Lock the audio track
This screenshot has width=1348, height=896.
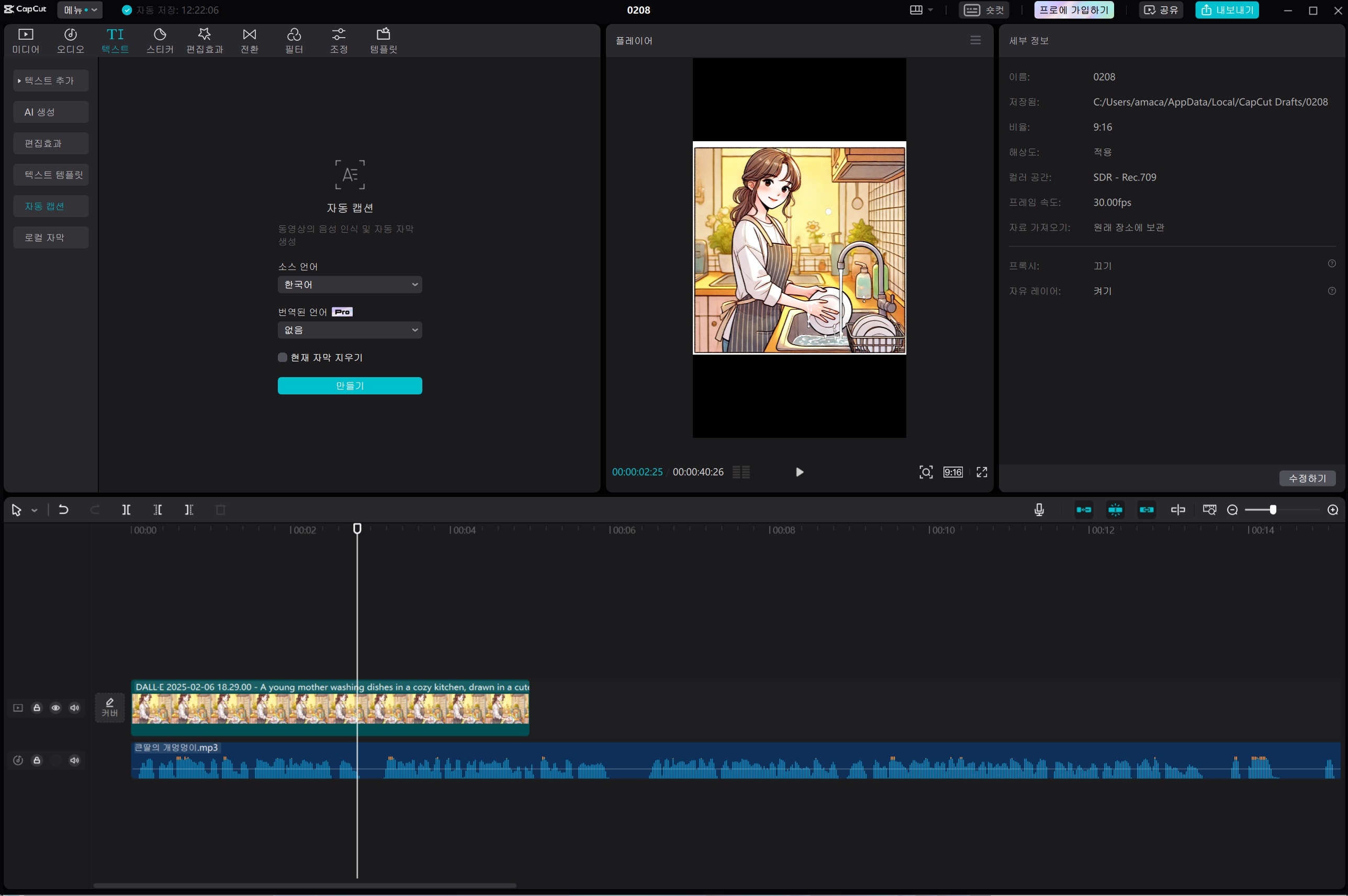tap(37, 761)
